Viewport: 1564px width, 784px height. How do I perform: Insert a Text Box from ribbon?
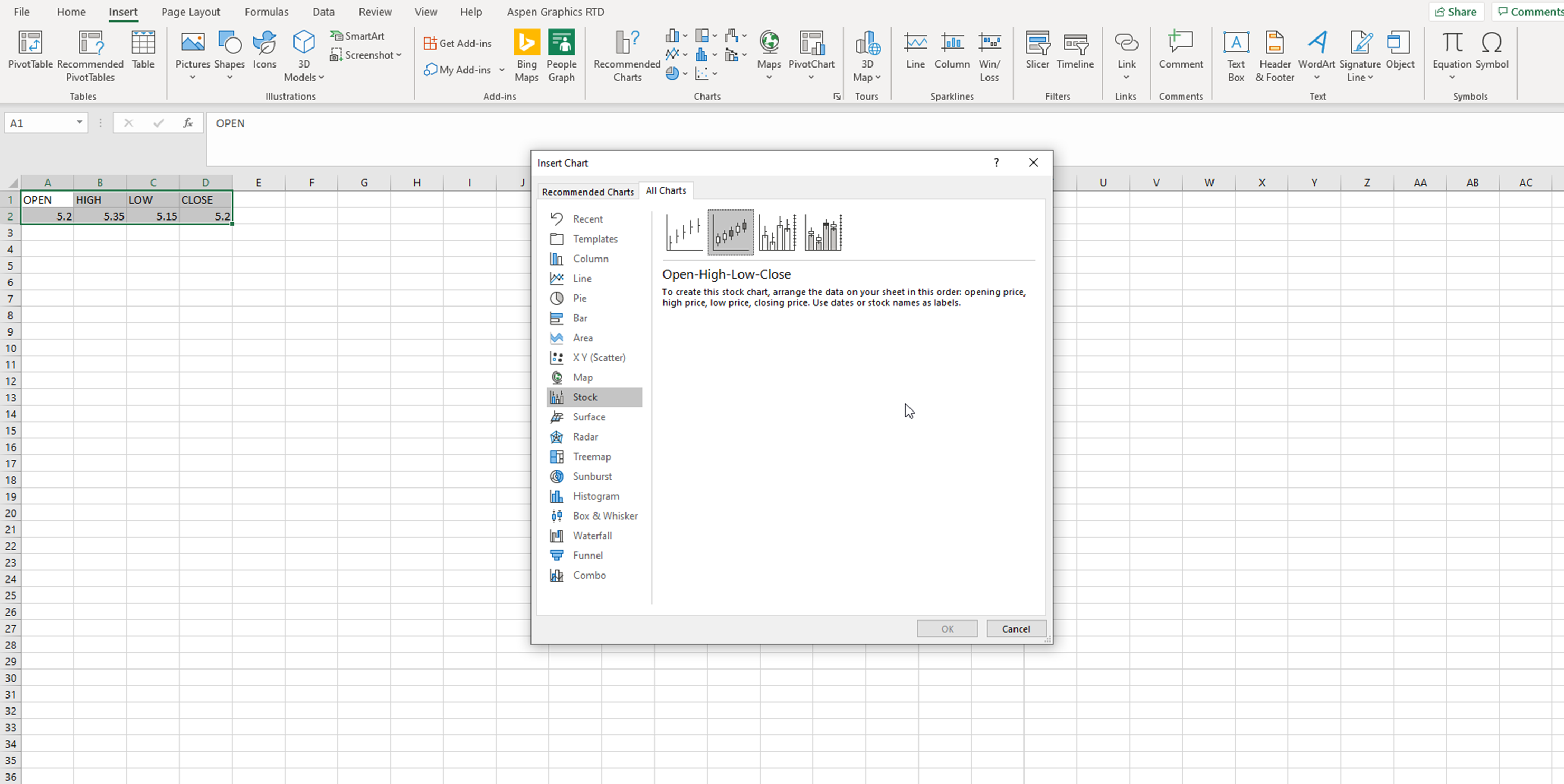1236,55
